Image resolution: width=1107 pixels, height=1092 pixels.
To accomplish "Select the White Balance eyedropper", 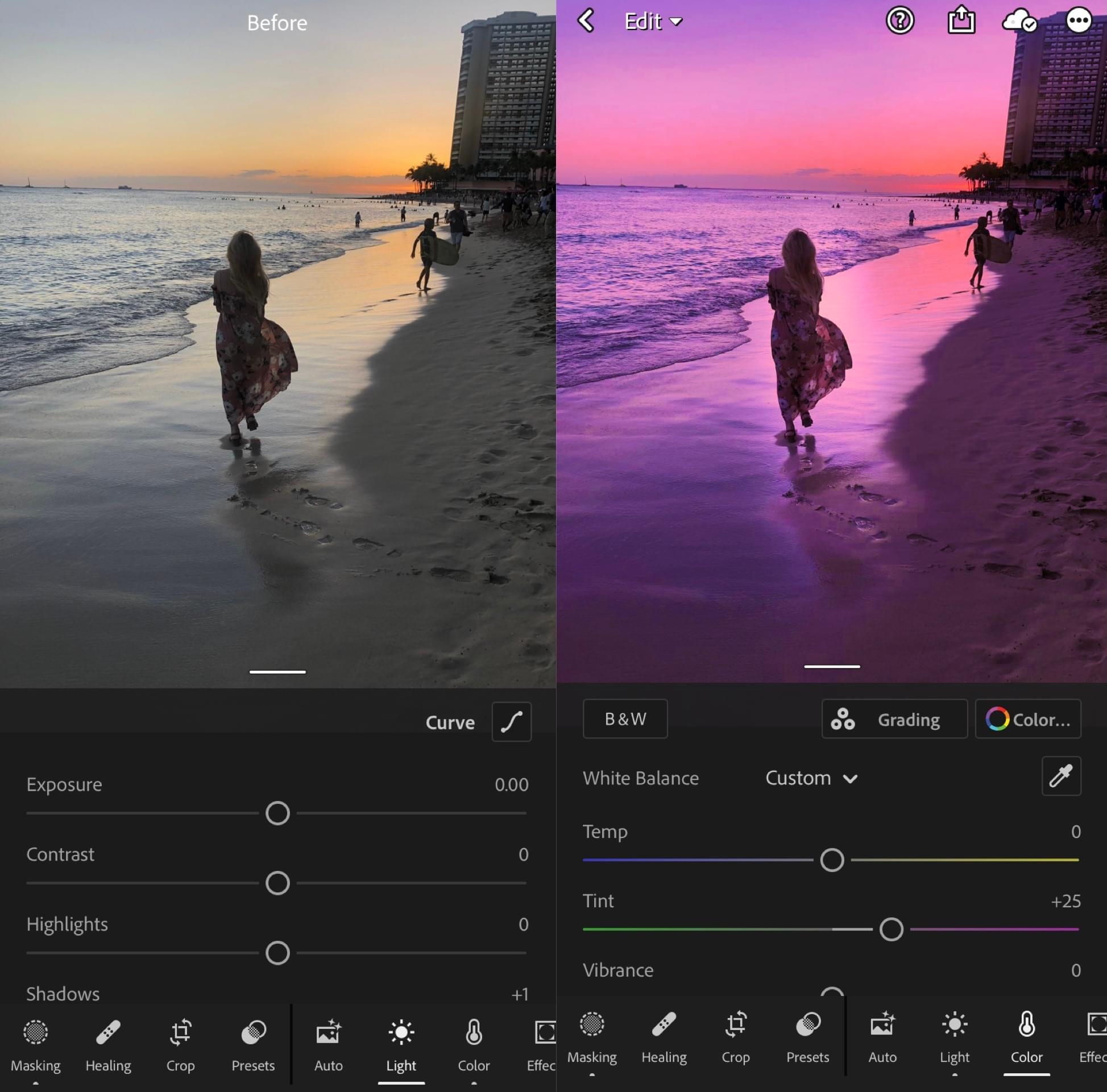I will pos(1061,777).
